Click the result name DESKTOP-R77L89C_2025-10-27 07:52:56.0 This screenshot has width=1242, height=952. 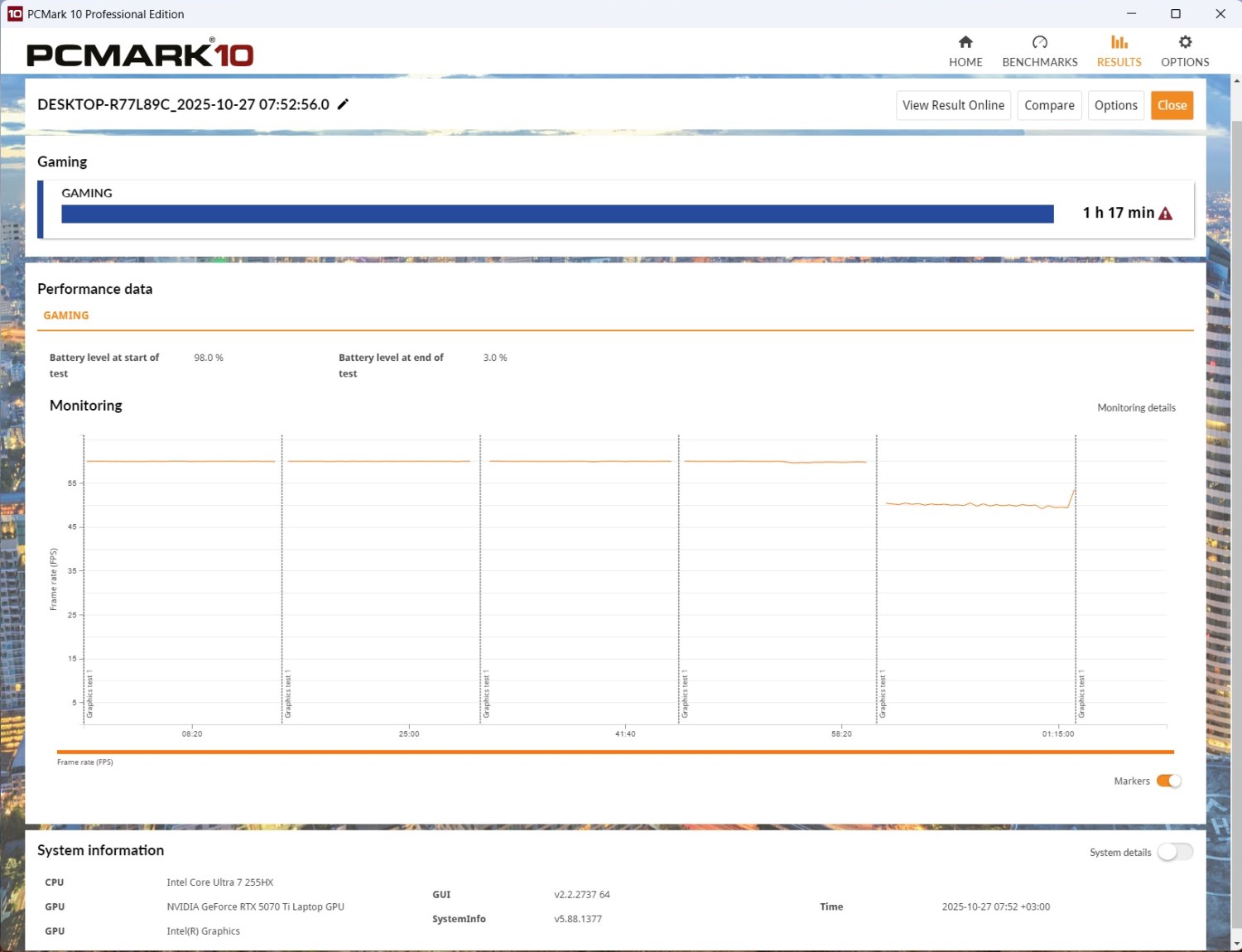(183, 104)
